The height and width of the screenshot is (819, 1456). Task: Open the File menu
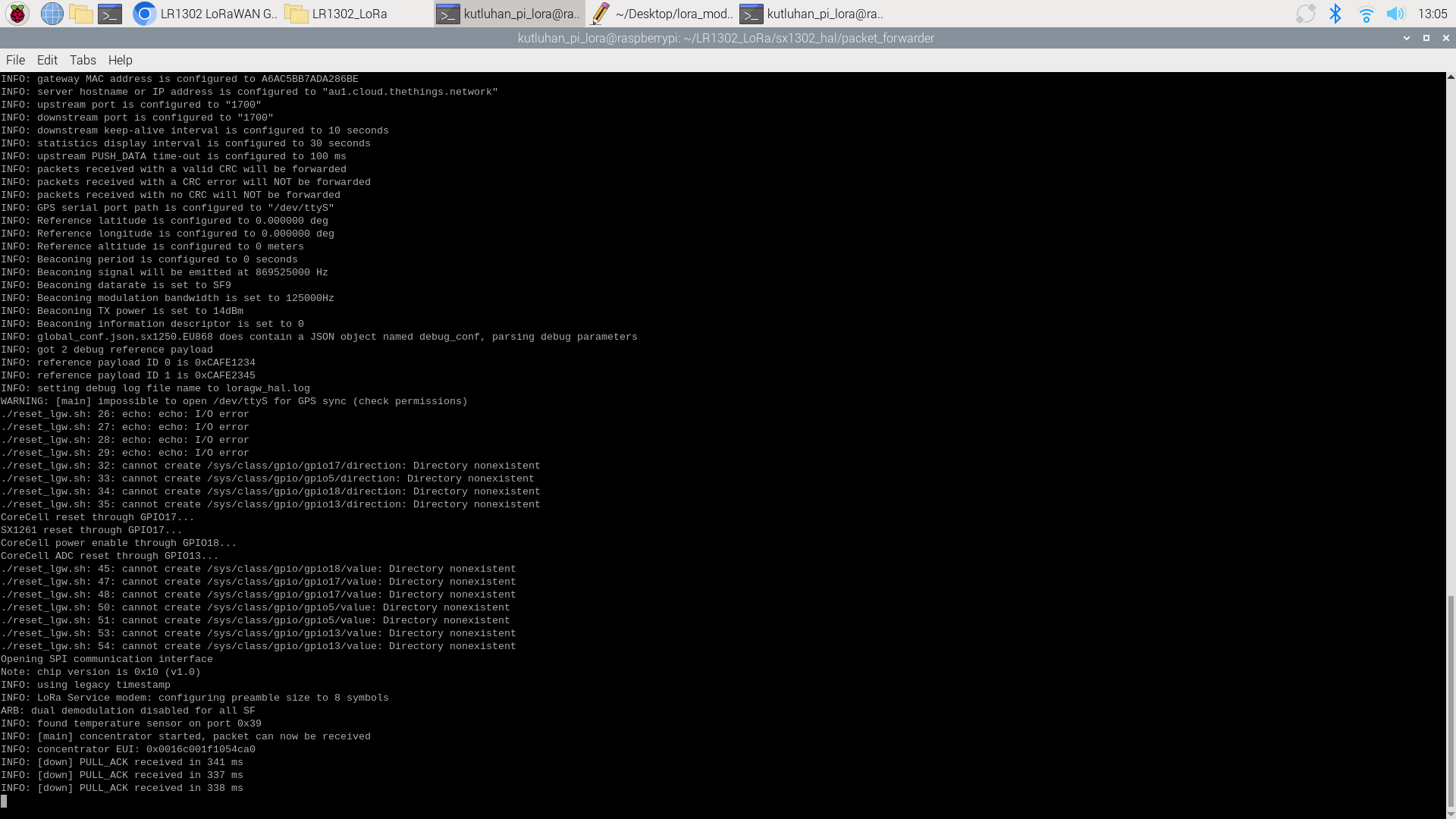pyautogui.click(x=15, y=60)
